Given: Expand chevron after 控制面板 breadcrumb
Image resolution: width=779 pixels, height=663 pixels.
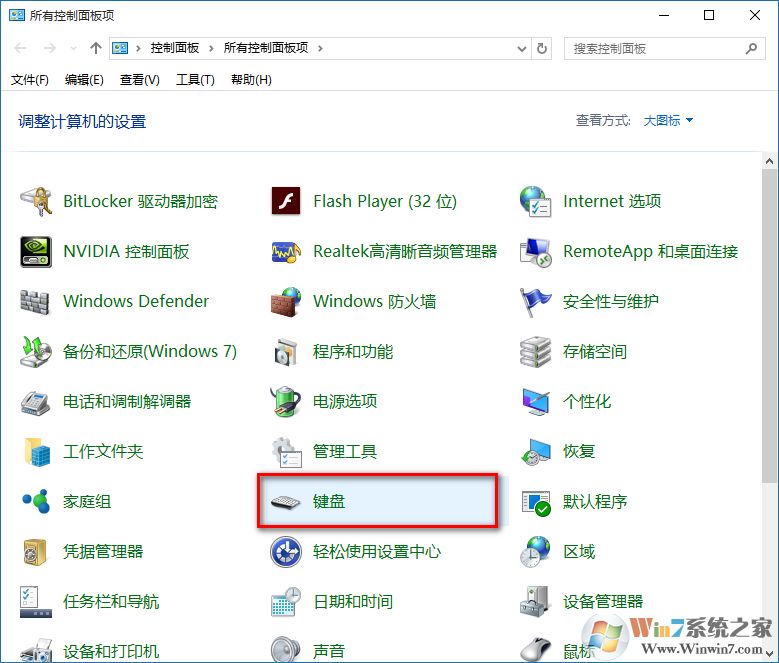Looking at the screenshot, I should click(x=211, y=48).
